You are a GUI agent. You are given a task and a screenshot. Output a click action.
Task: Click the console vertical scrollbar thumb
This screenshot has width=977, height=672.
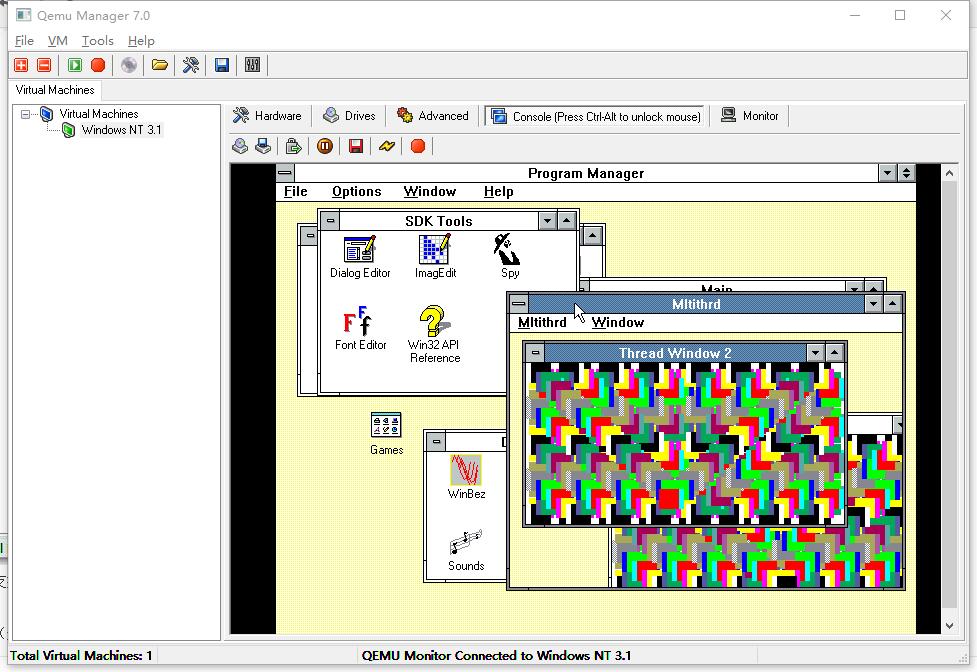[x=949, y=394]
